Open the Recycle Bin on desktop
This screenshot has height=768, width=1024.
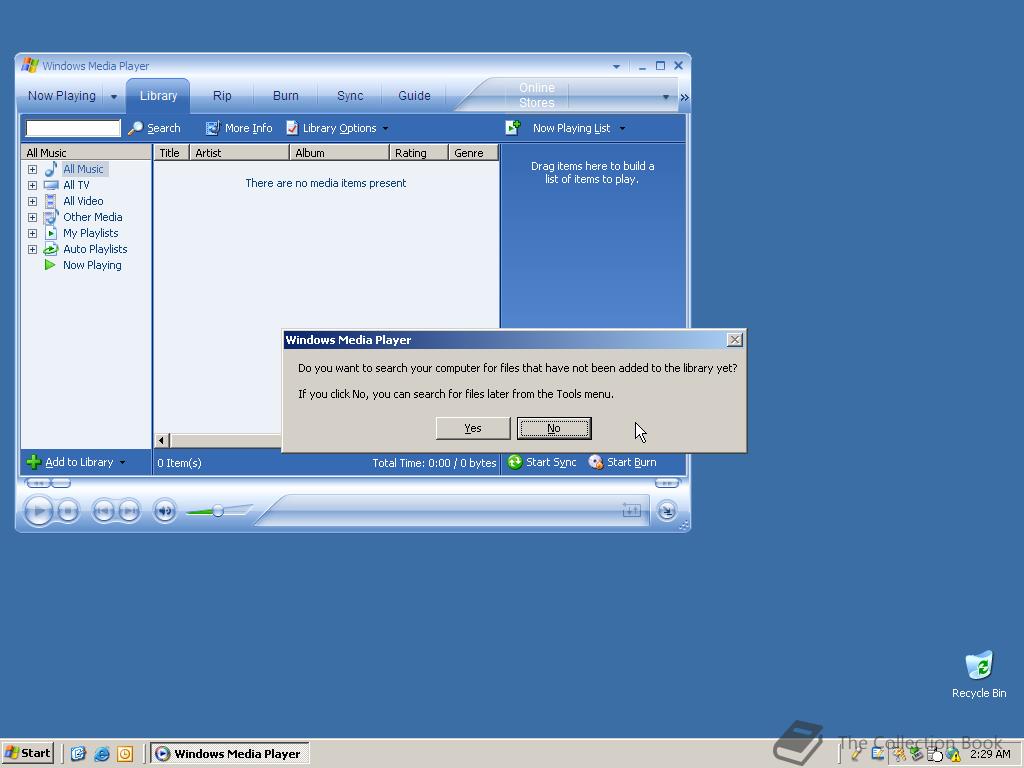[x=978, y=675]
